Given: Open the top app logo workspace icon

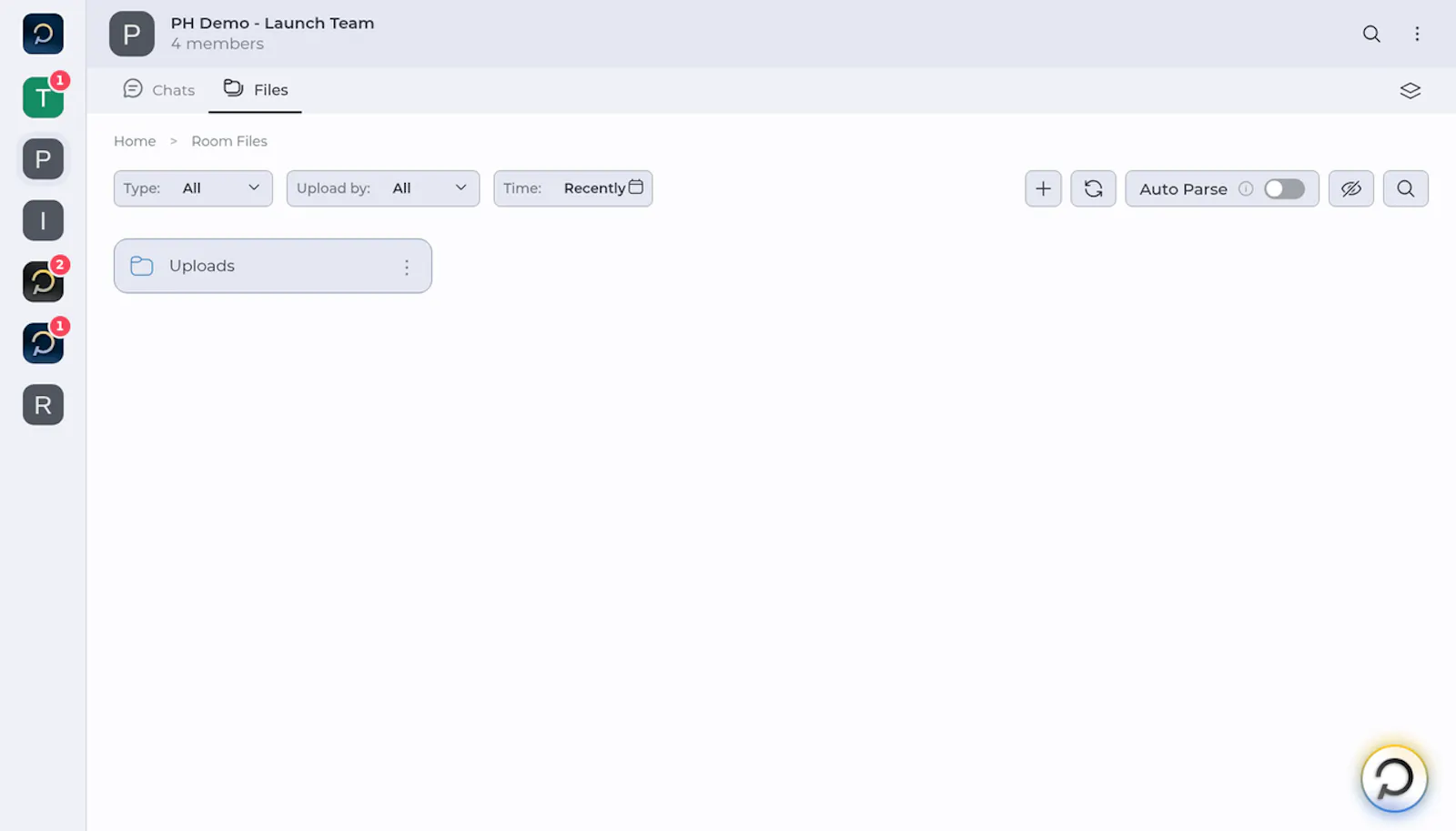Looking at the screenshot, I should [43, 35].
